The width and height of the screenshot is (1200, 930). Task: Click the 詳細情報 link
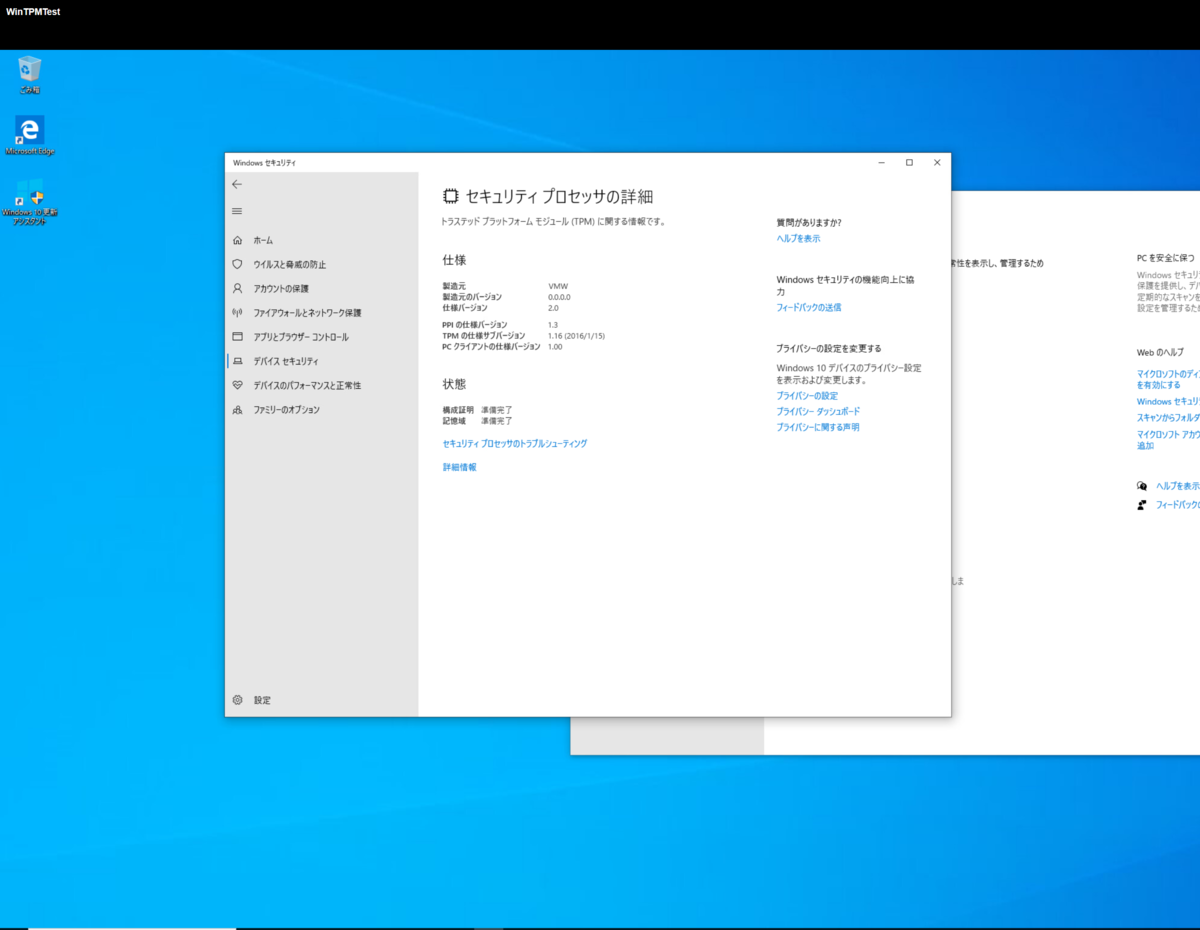pyautogui.click(x=460, y=467)
